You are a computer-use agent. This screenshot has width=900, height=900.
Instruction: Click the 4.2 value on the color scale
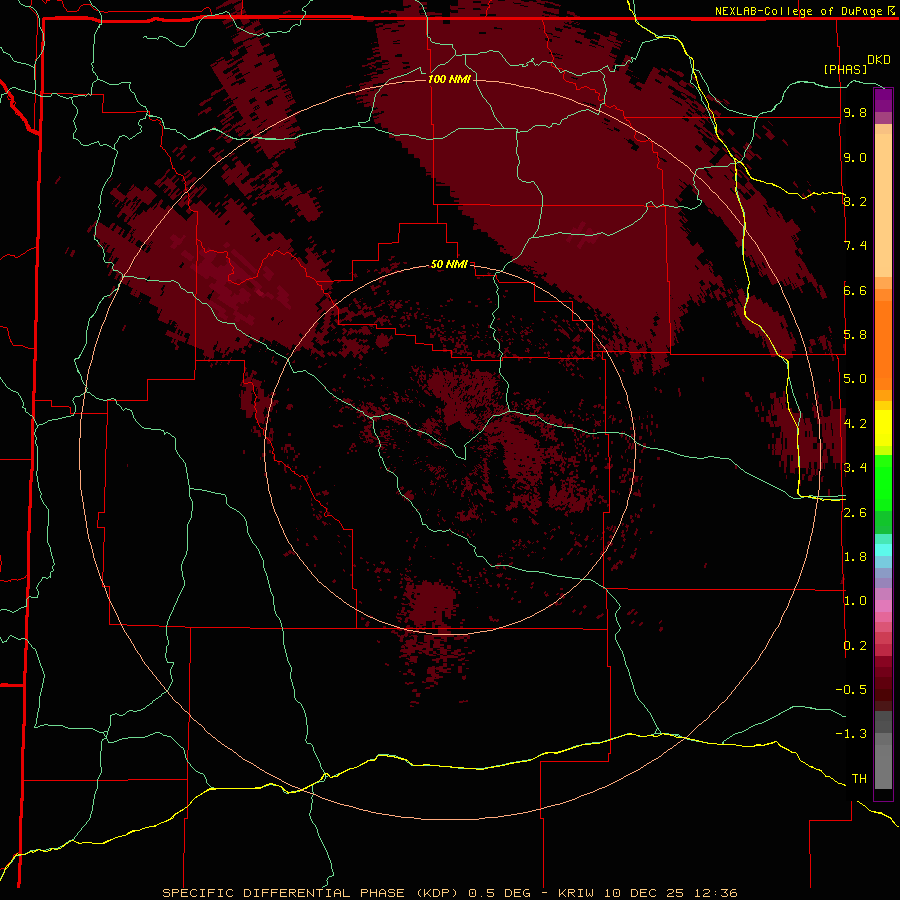coord(855,424)
